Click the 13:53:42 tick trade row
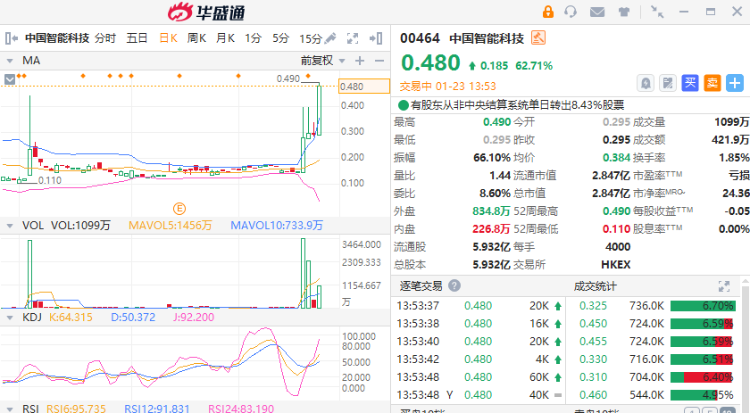The width and height of the screenshot is (750, 413). (478, 359)
